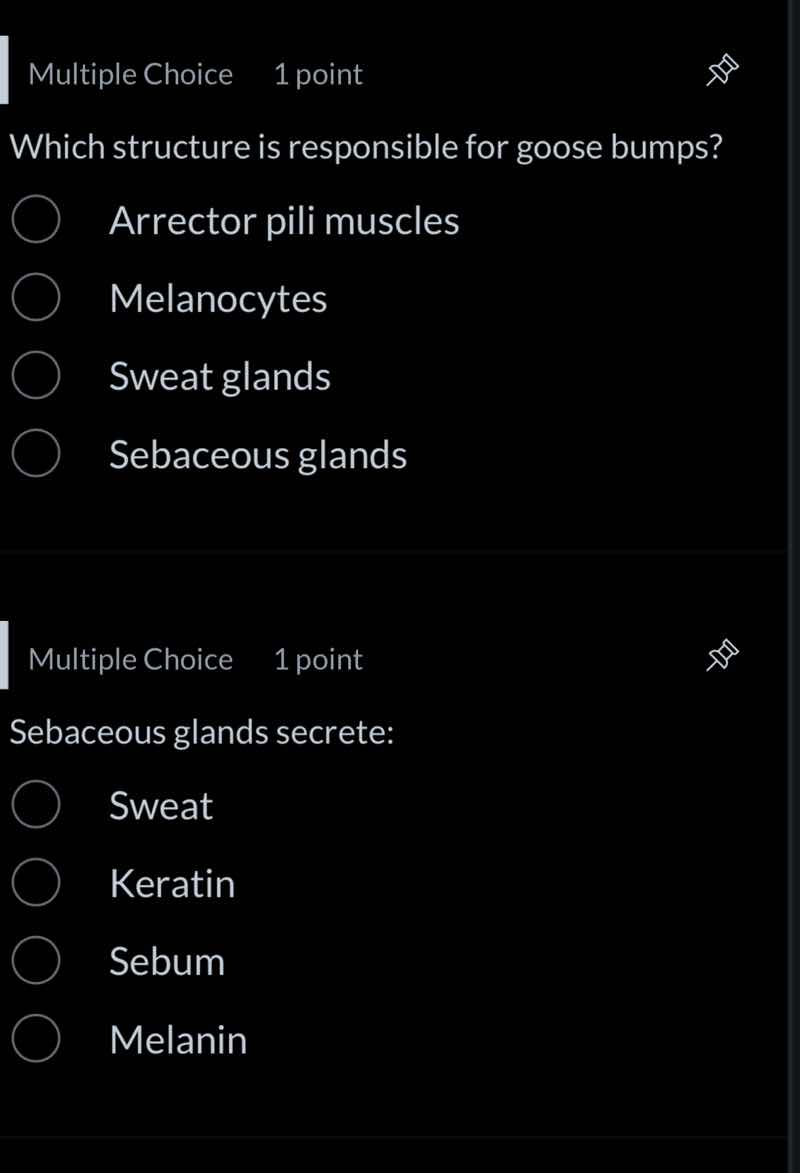Click the Melanocytes answer label
800x1173 pixels.
click(x=218, y=299)
